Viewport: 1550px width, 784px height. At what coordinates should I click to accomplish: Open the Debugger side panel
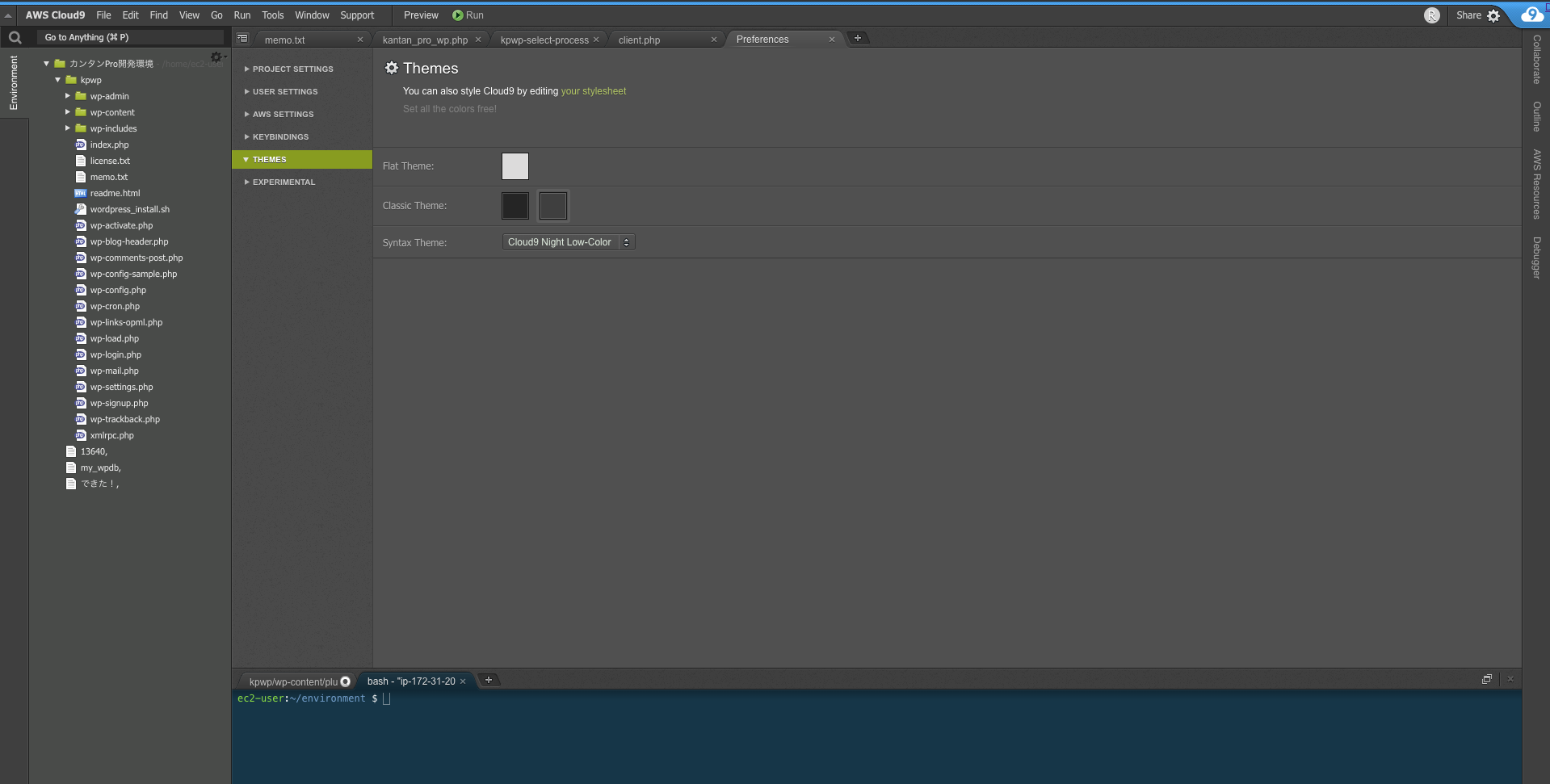[x=1536, y=258]
